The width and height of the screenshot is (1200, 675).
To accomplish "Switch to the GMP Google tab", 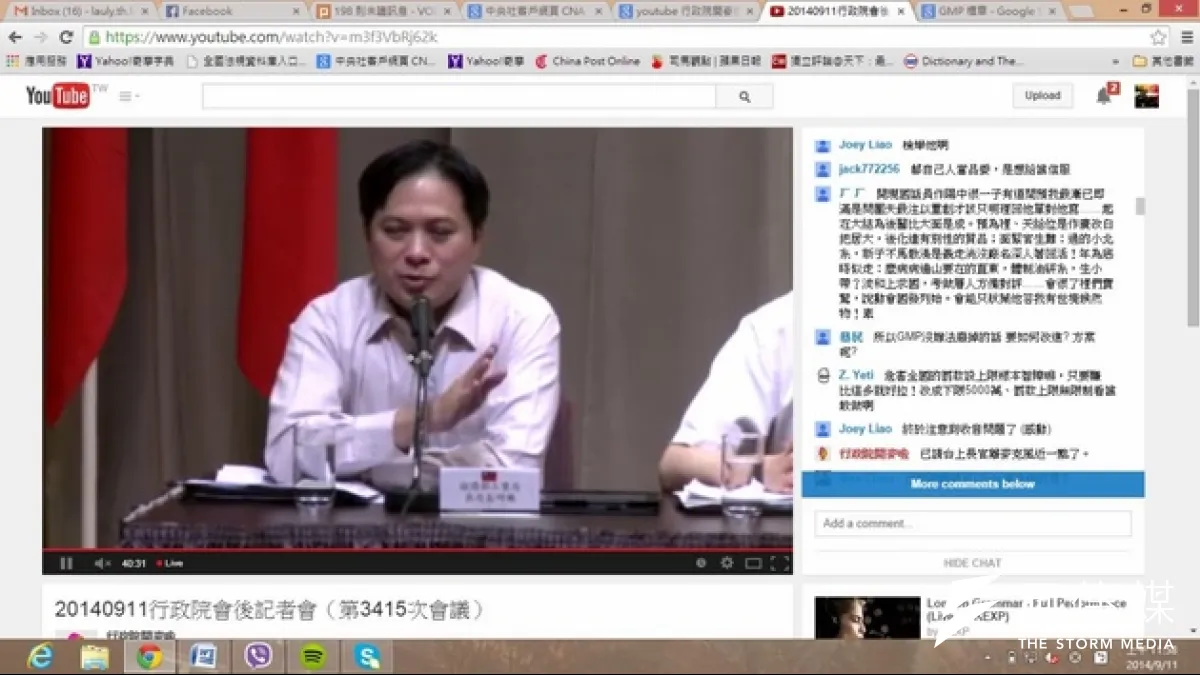I will [986, 11].
